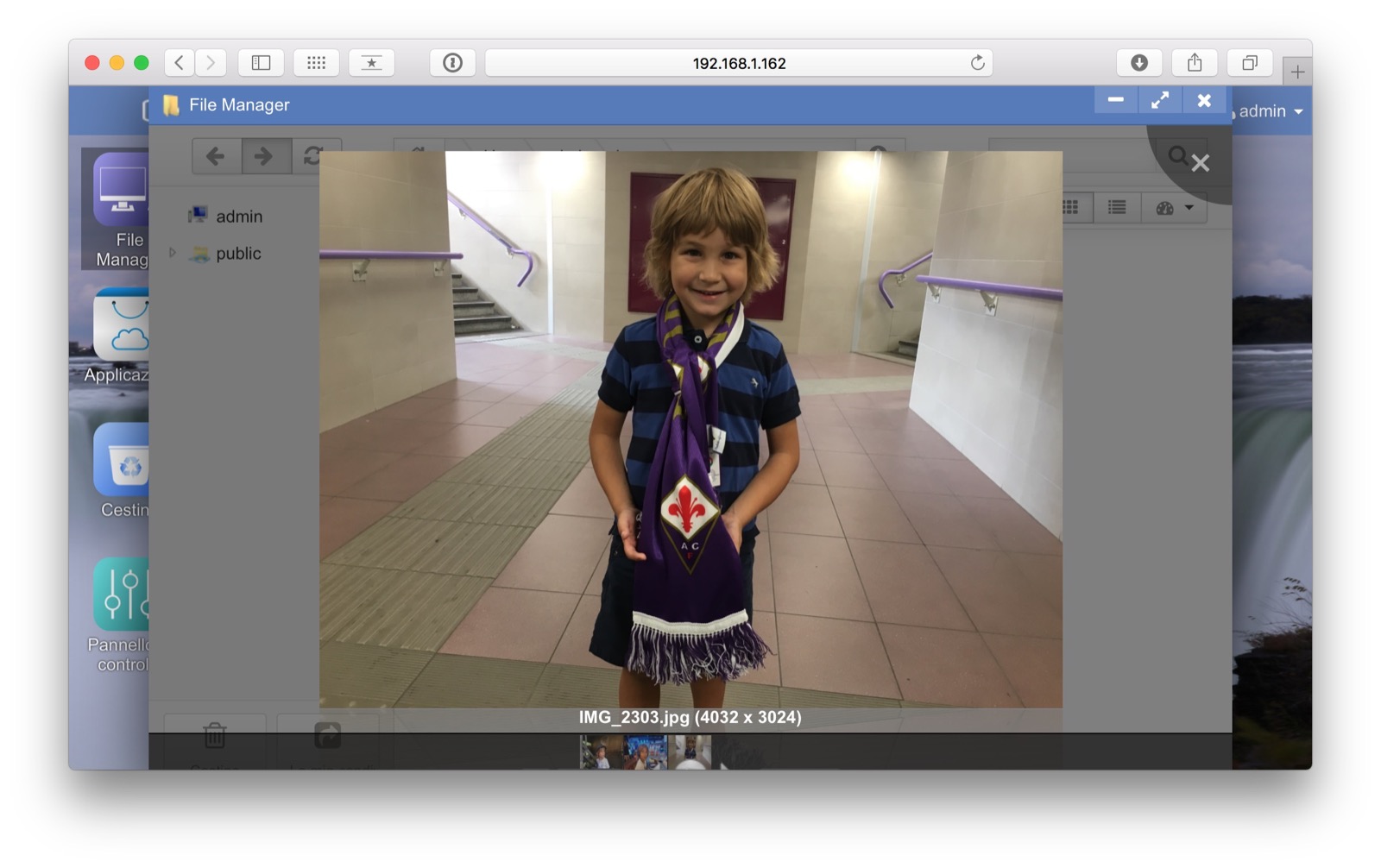Open a new Safari tab
Screen dimensions: 1381x868
point(1297,72)
